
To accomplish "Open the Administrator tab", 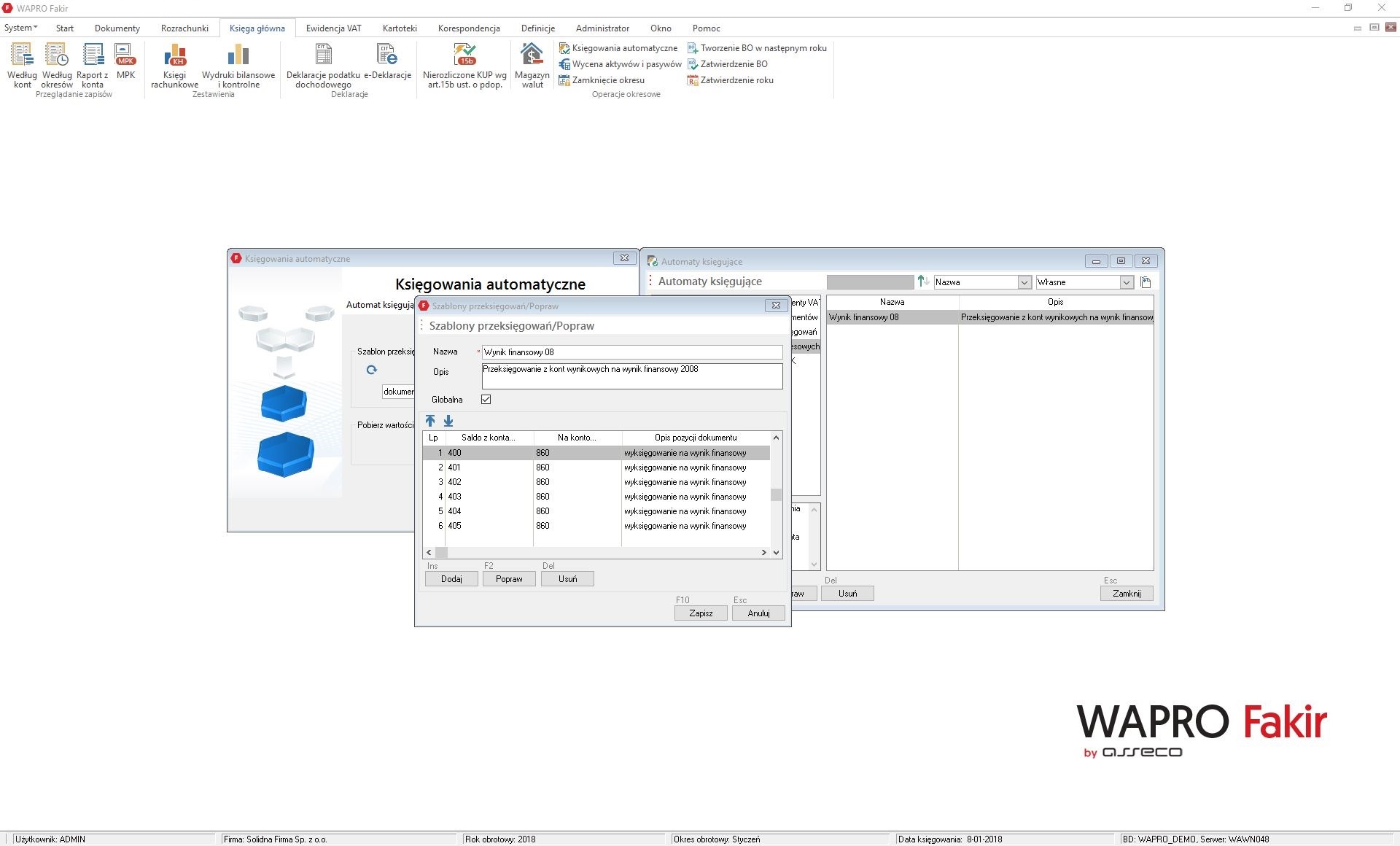I will click(602, 28).
